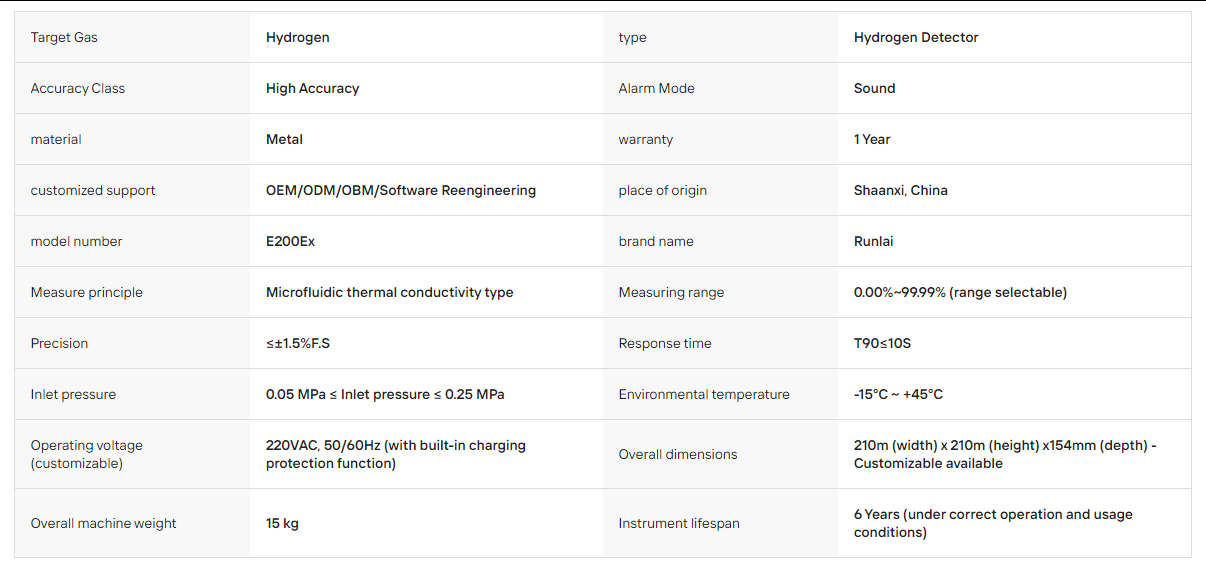
Task: Select the 'Hydrogen' target gas value
Action: (x=298, y=37)
